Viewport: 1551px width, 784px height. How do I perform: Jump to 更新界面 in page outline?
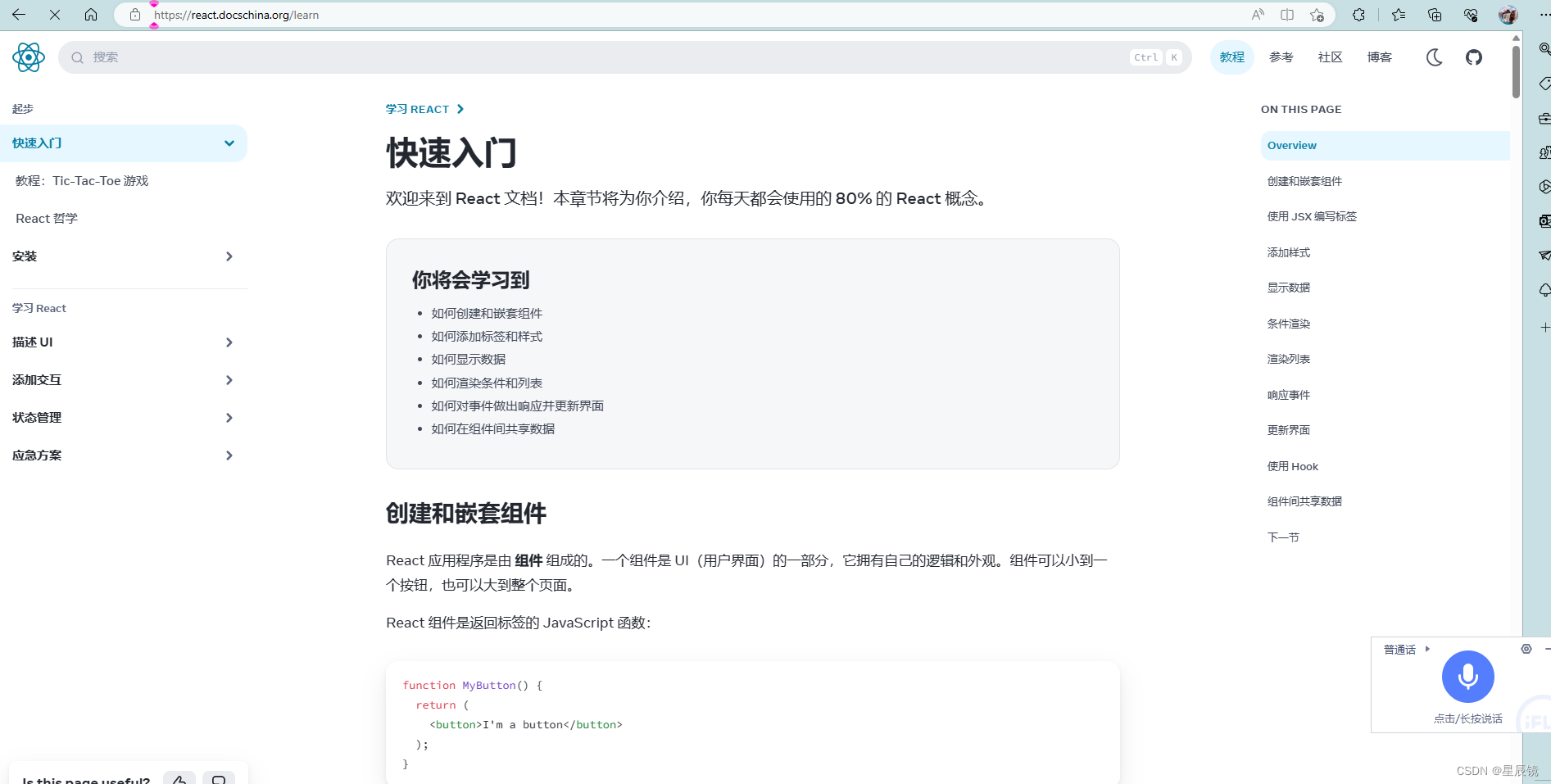[x=1289, y=430]
